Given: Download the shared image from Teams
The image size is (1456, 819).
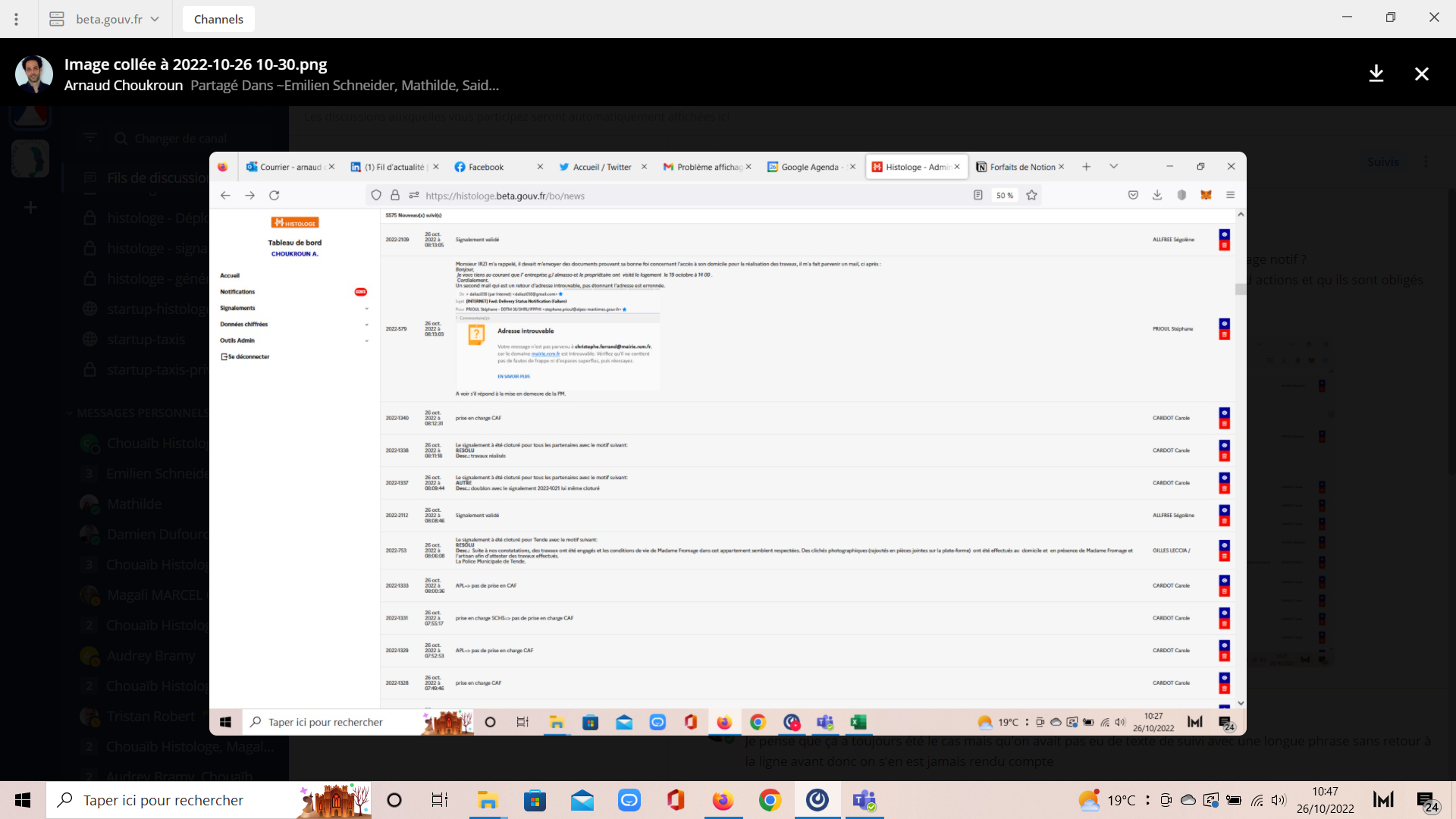Looking at the screenshot, I should point(1376,74).
